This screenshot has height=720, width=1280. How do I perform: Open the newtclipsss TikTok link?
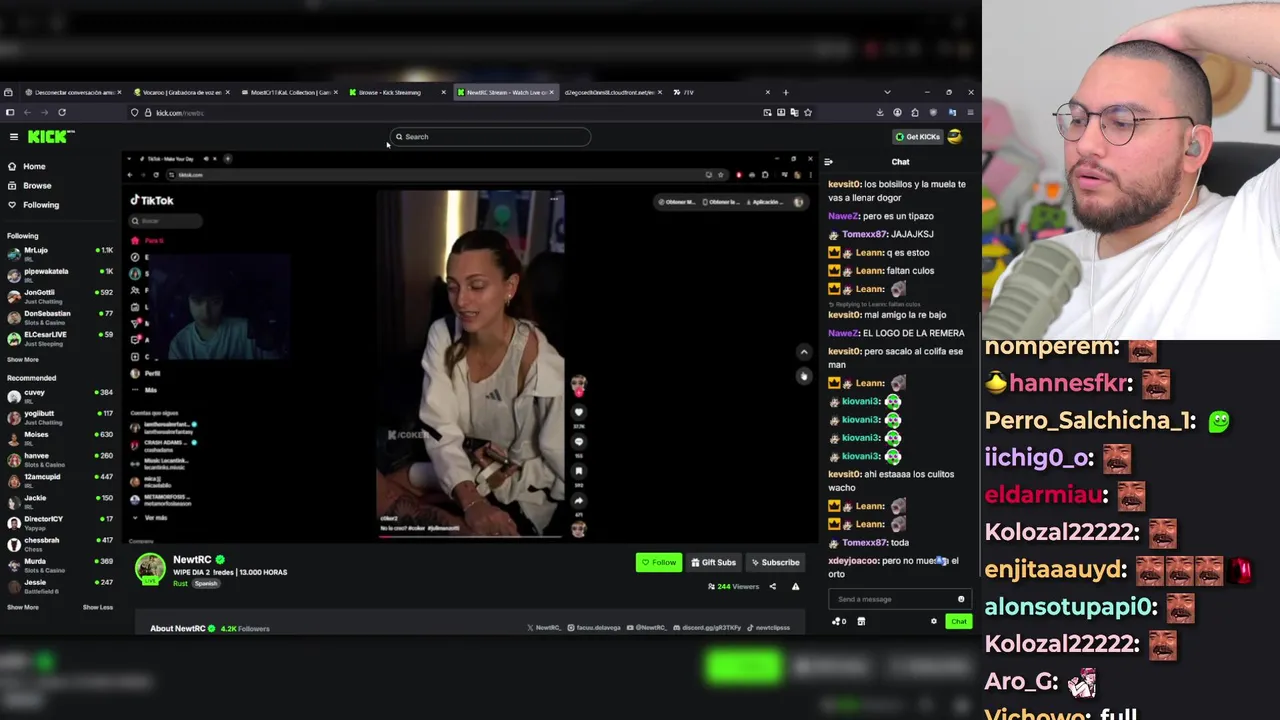pyautogui.click(x=768, y=628)
